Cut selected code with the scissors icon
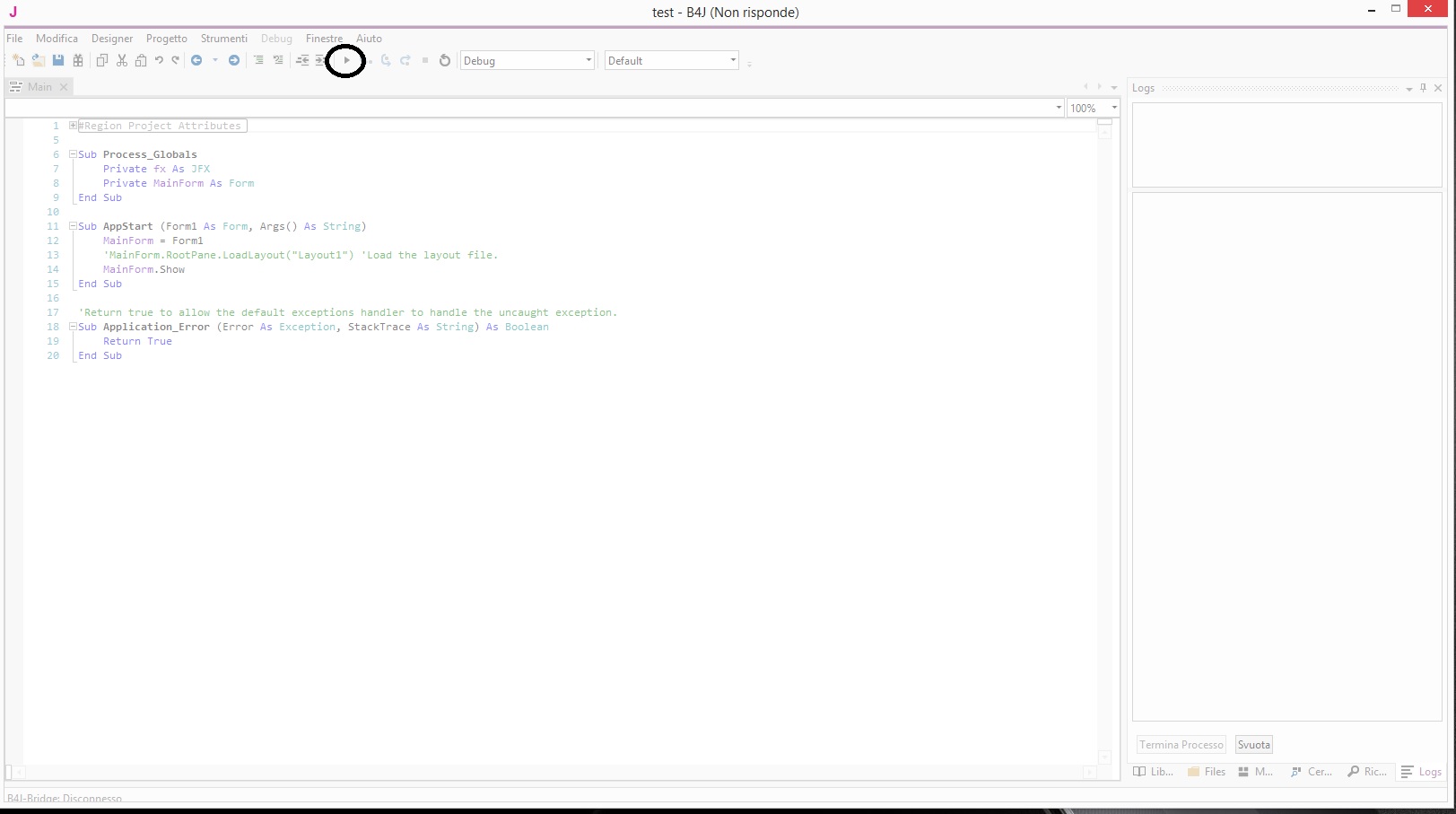The width and height of the screenshot is (1456, 814). (121, 60)
